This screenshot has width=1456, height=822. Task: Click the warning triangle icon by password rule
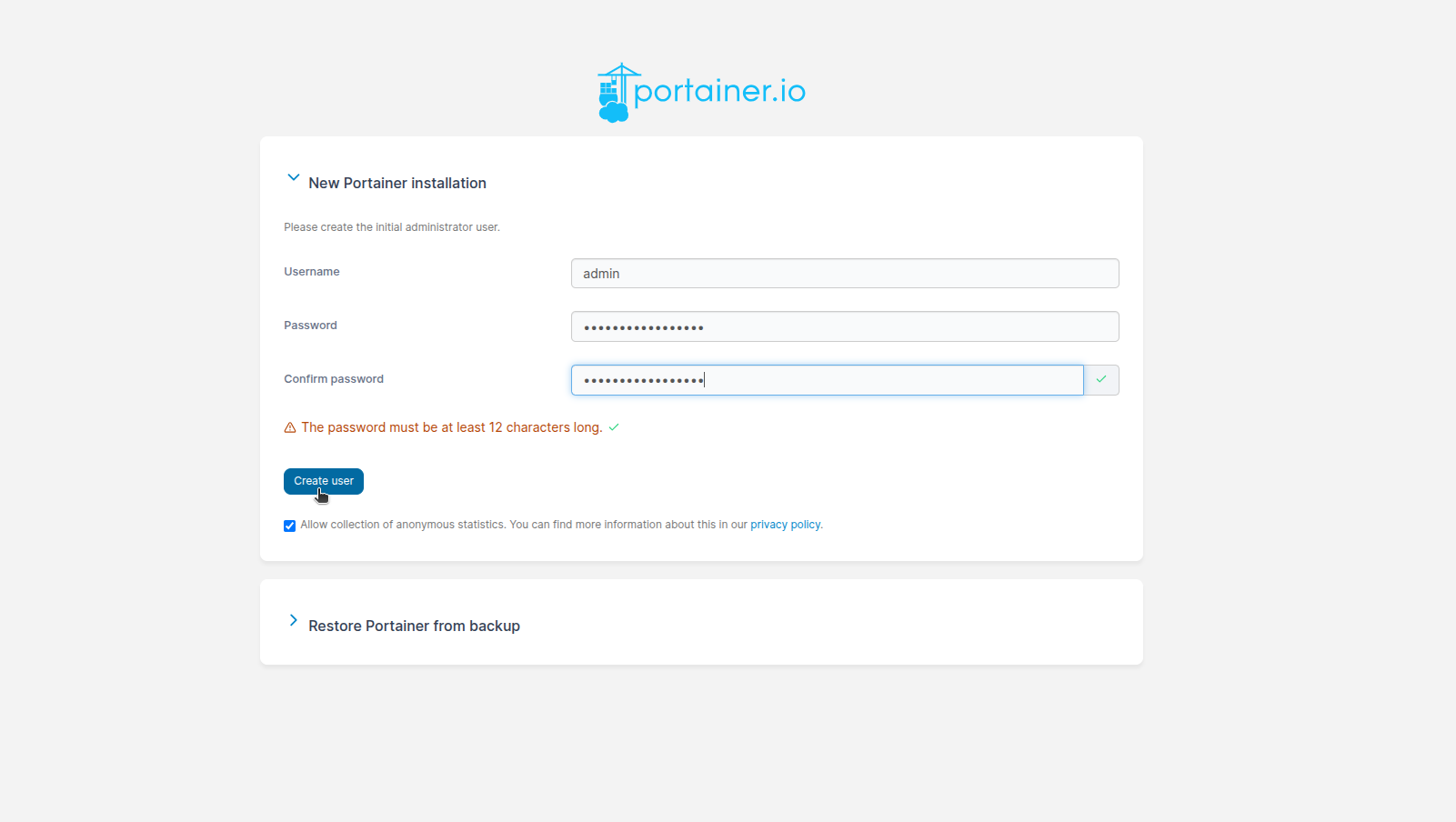290,427
